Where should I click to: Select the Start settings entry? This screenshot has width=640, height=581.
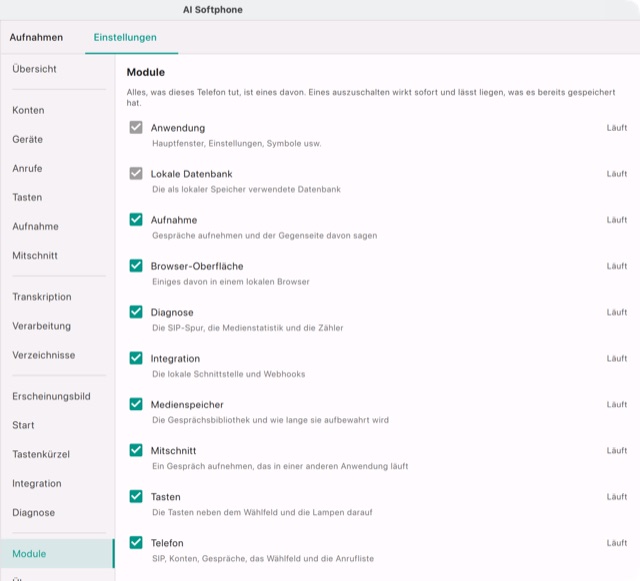pyautogui.click(x=23, y=425)
